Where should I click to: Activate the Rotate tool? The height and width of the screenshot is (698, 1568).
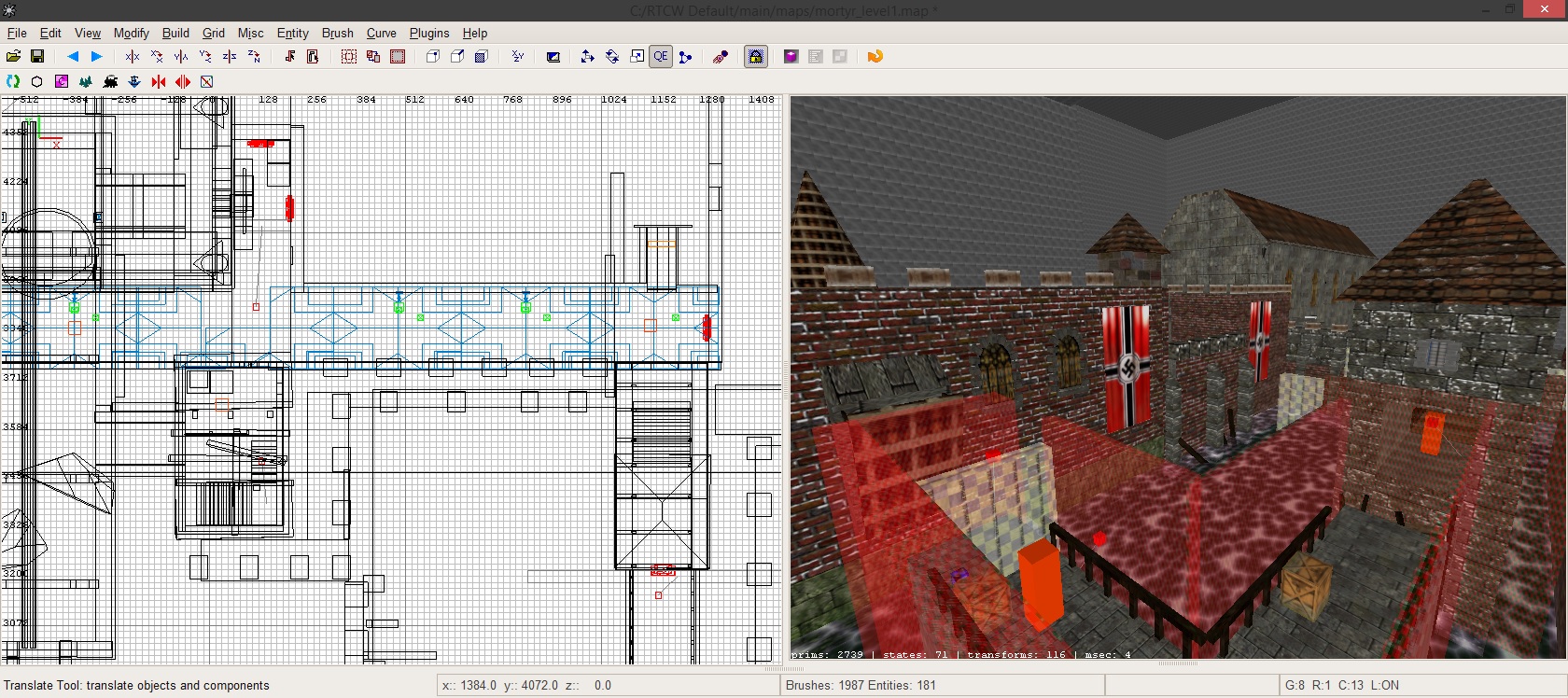pos(612,57)
